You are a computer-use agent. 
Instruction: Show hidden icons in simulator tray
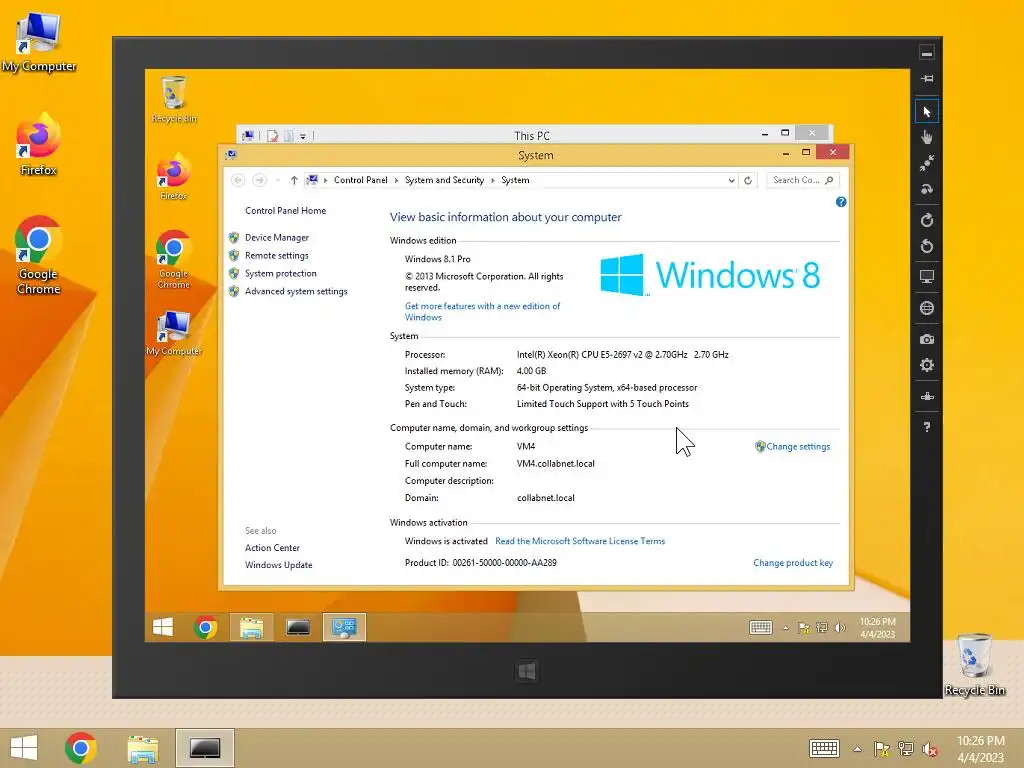tap(786, 628)
